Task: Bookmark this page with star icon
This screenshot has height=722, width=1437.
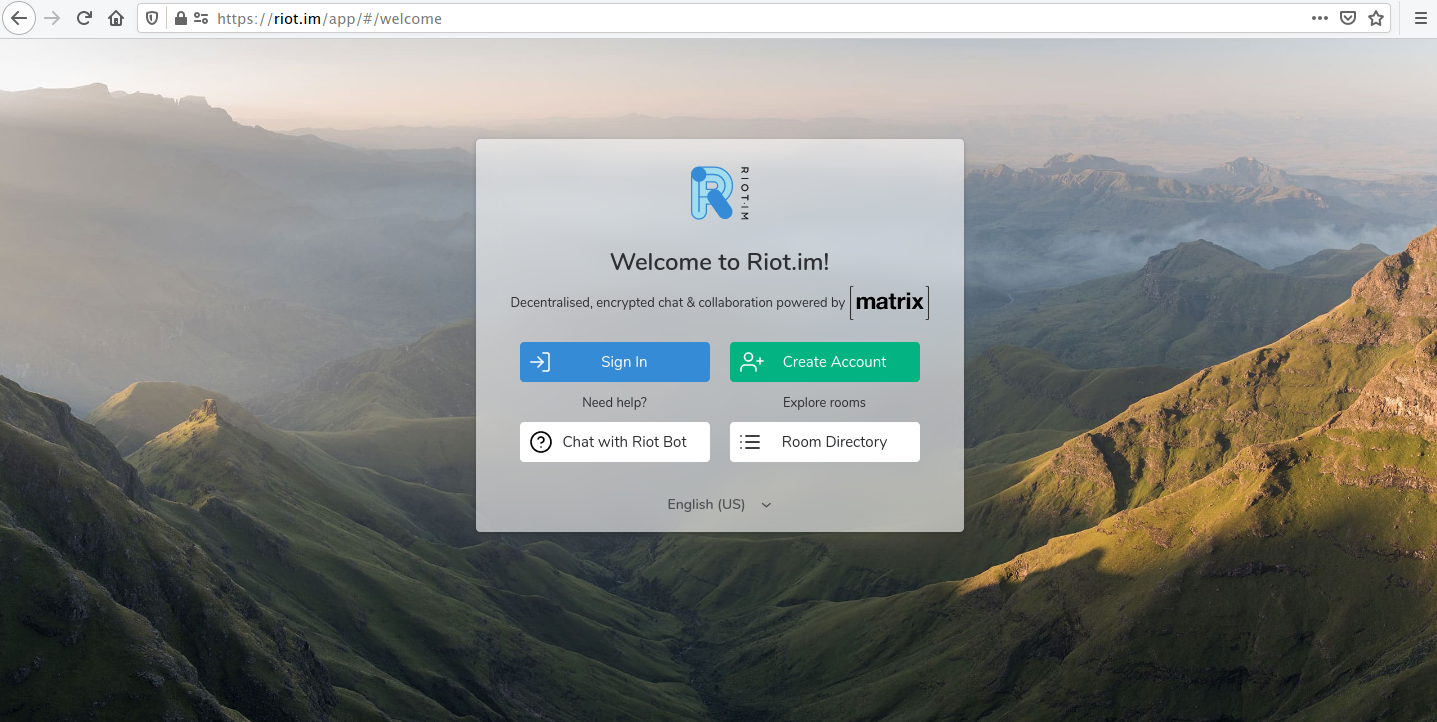Action: click(x=1376, y=18)
